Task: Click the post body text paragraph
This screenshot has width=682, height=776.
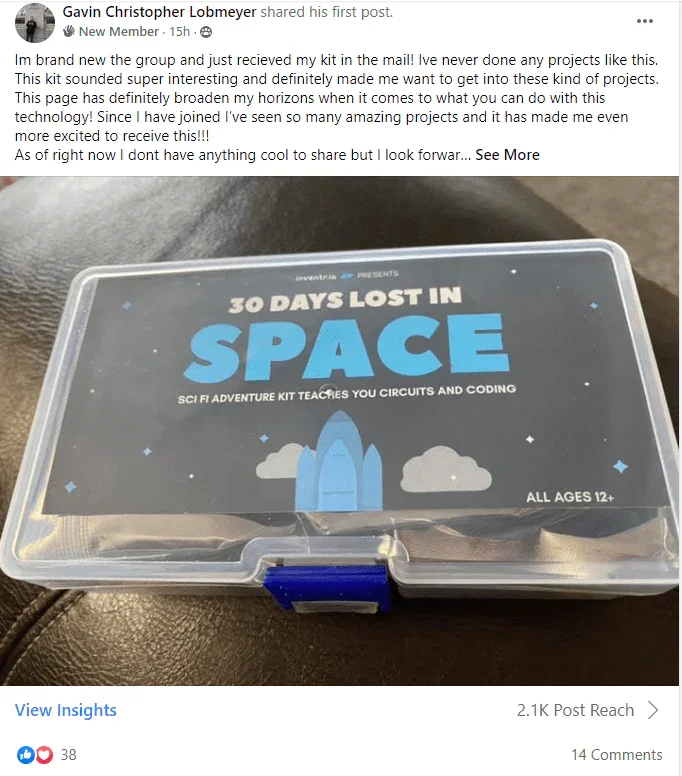Action: click(337, 107)
